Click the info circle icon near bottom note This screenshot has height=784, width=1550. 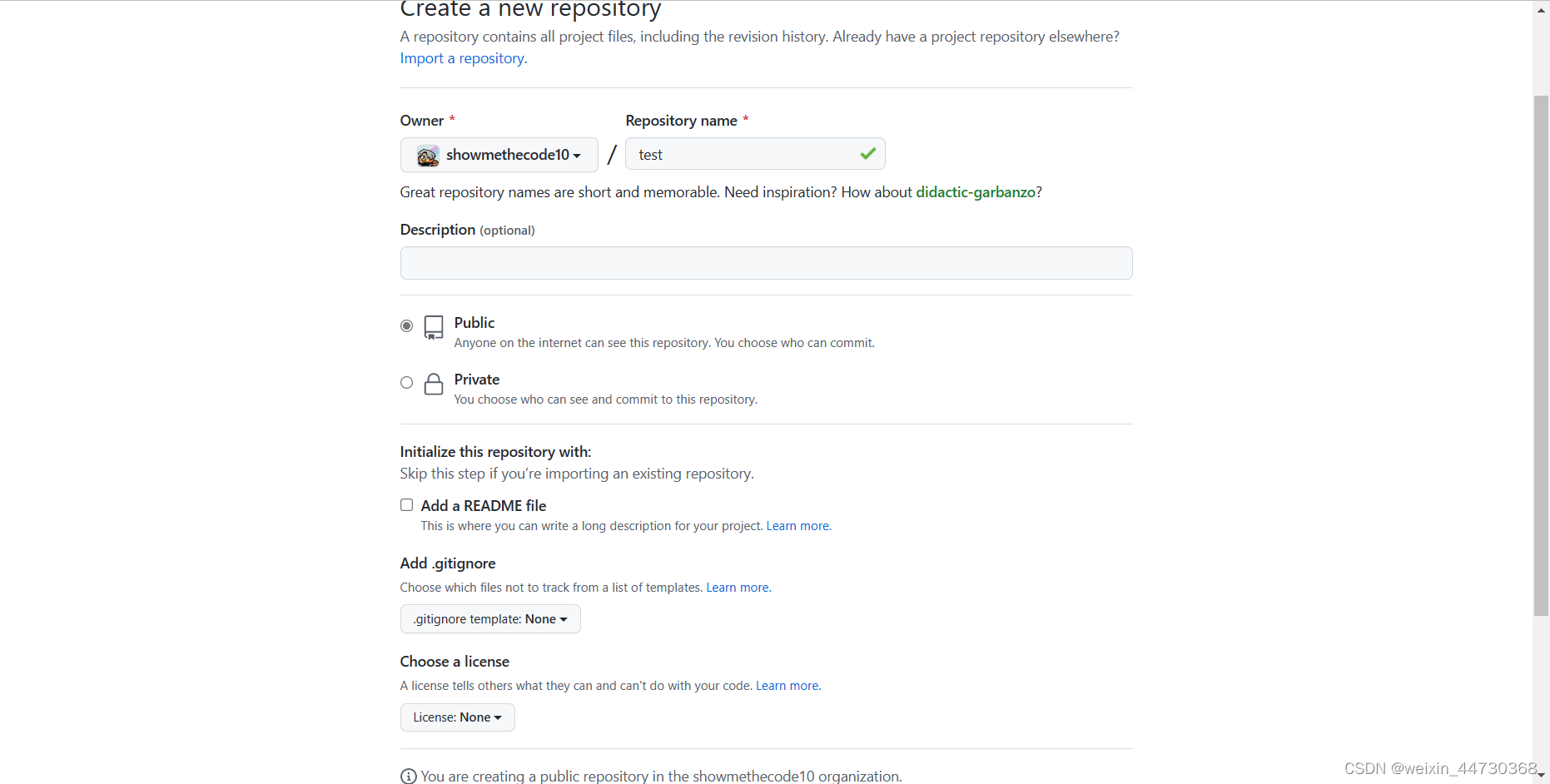(408, 776)
